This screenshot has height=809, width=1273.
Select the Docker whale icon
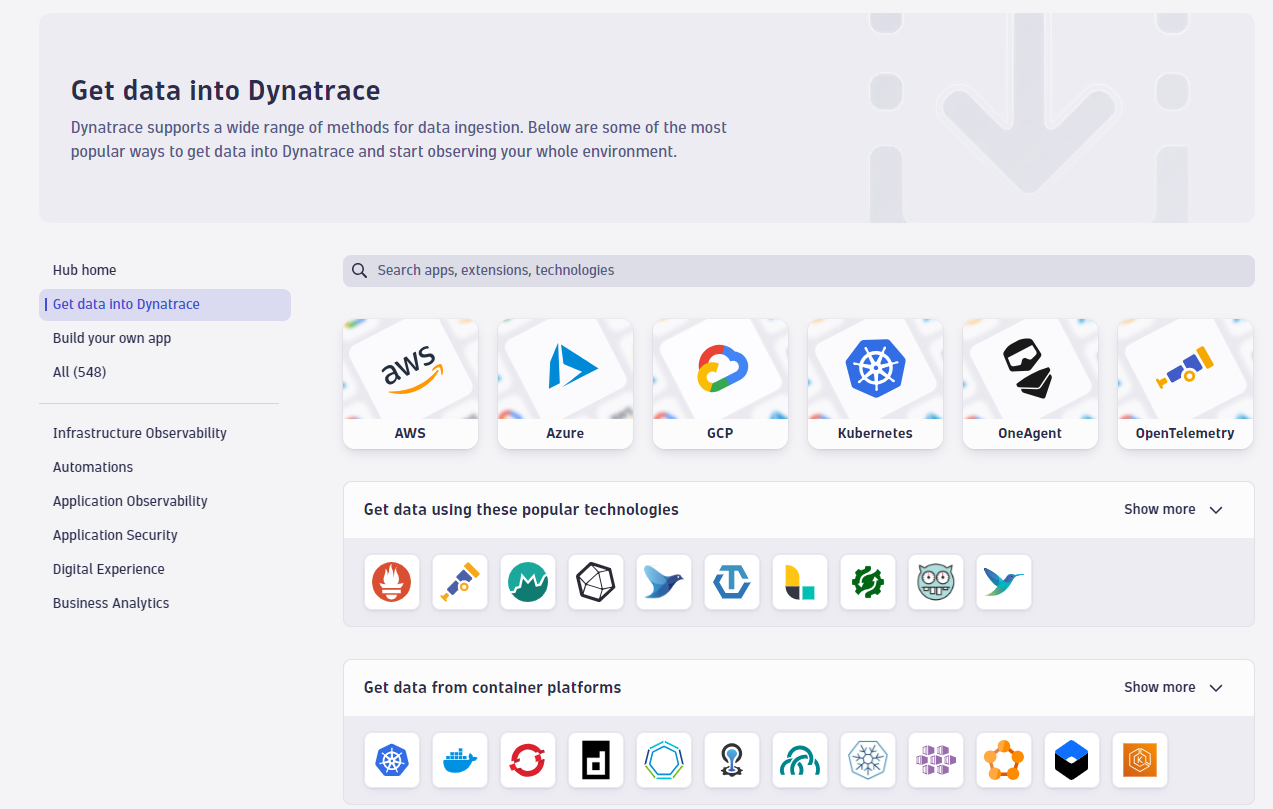[460, 760]
